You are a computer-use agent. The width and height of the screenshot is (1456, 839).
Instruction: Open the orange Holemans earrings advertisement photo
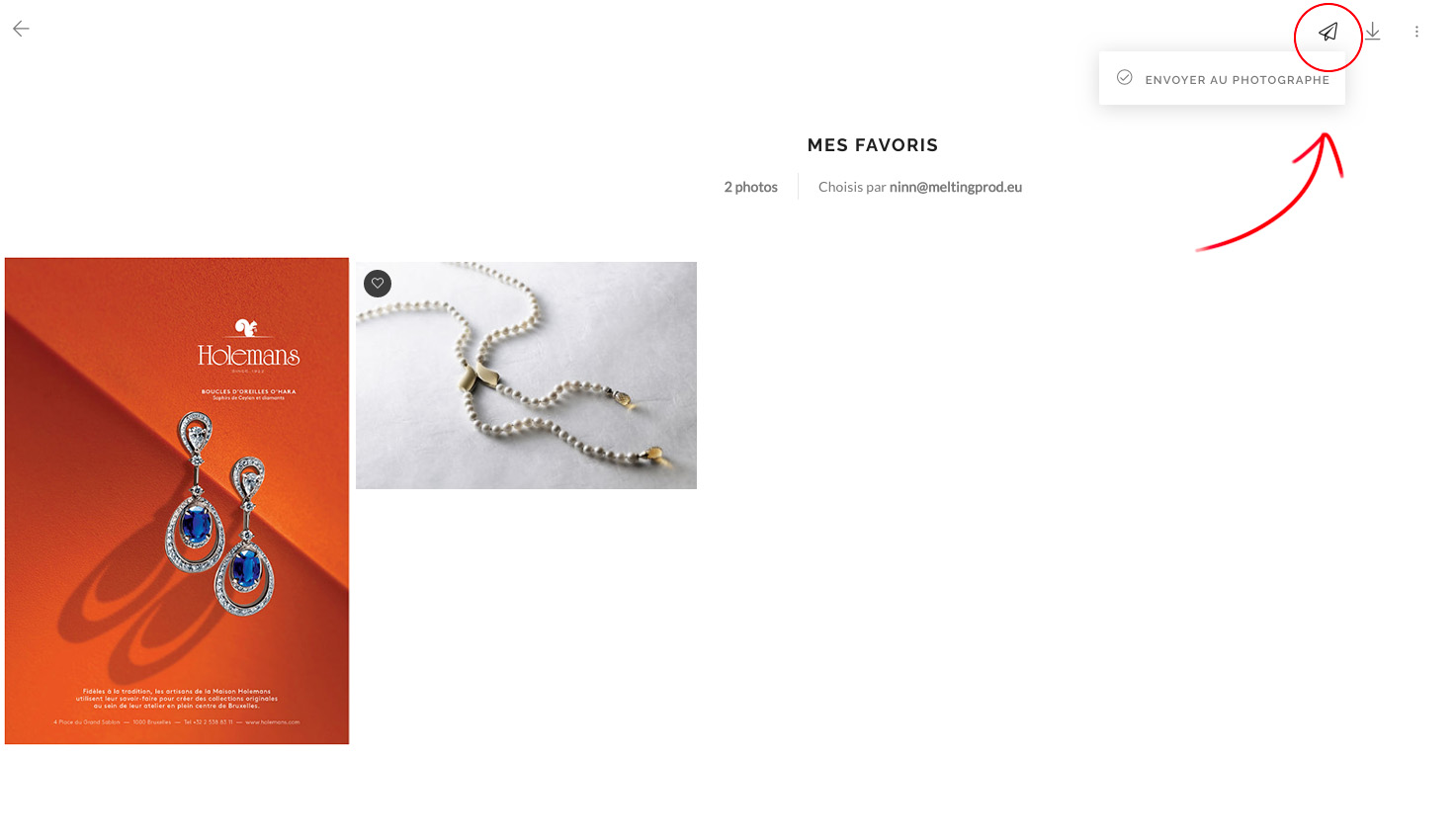click(177, 501)
